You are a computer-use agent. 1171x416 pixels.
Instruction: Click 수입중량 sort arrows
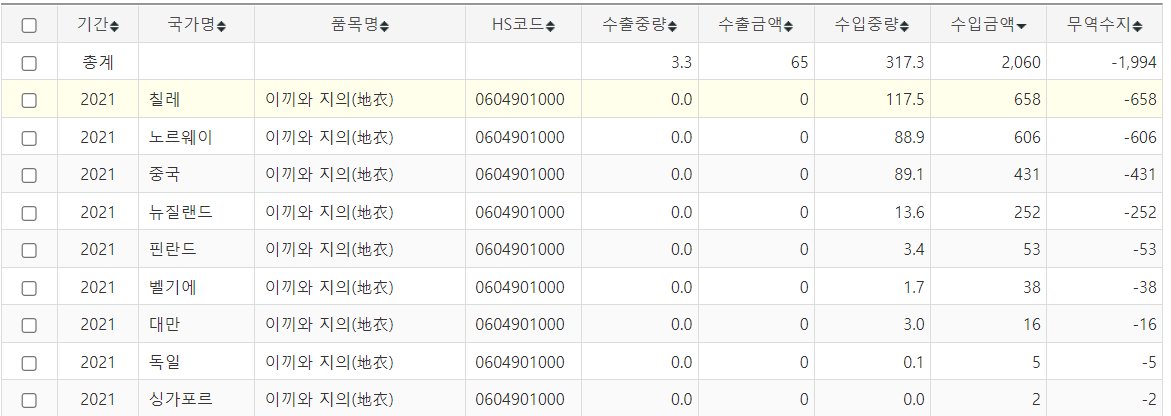[904, 25]
